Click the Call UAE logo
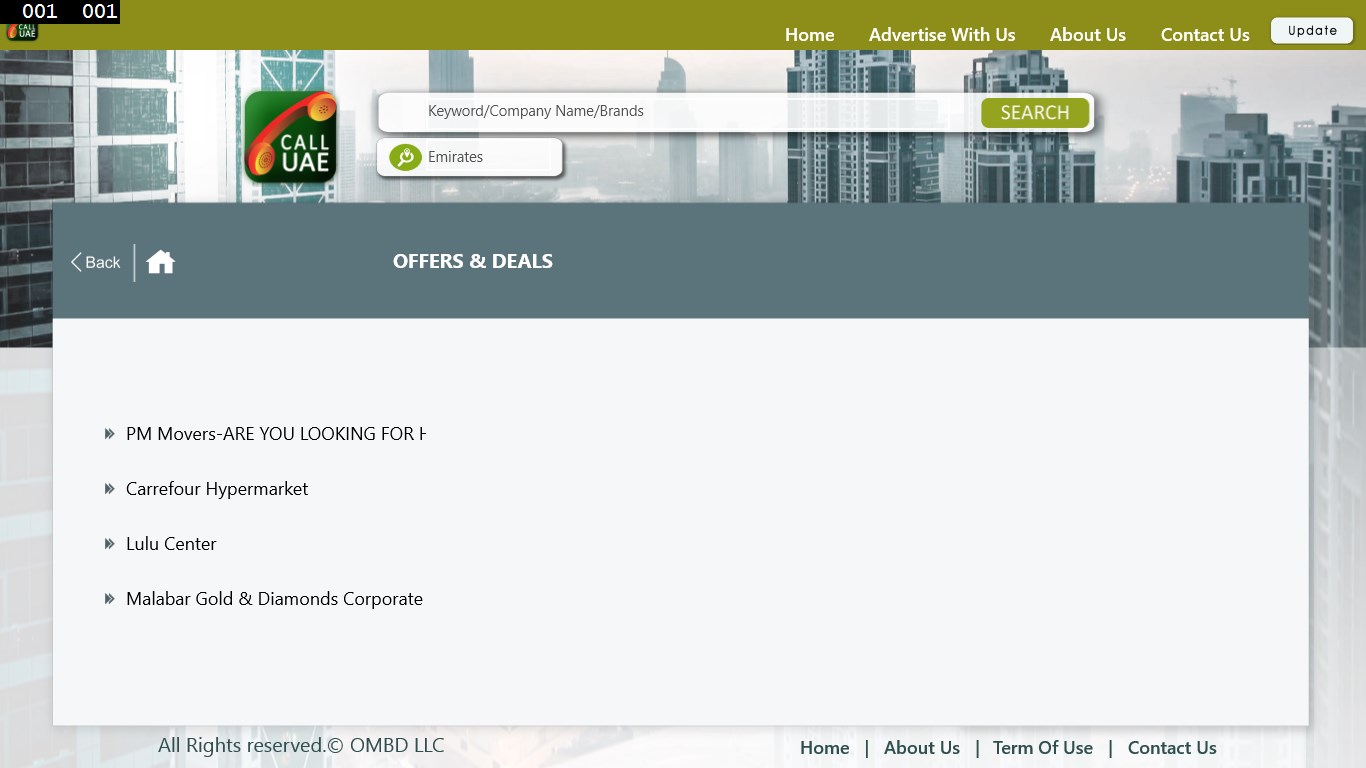Image resolution: width=1366 pixels, height=768 pixels. tap(290, 137)
